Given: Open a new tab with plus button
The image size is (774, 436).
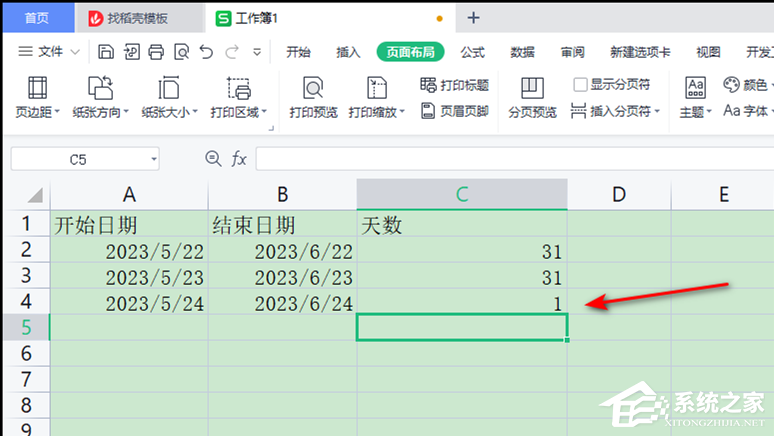Looking at the screenshot, I should (473, 18).
